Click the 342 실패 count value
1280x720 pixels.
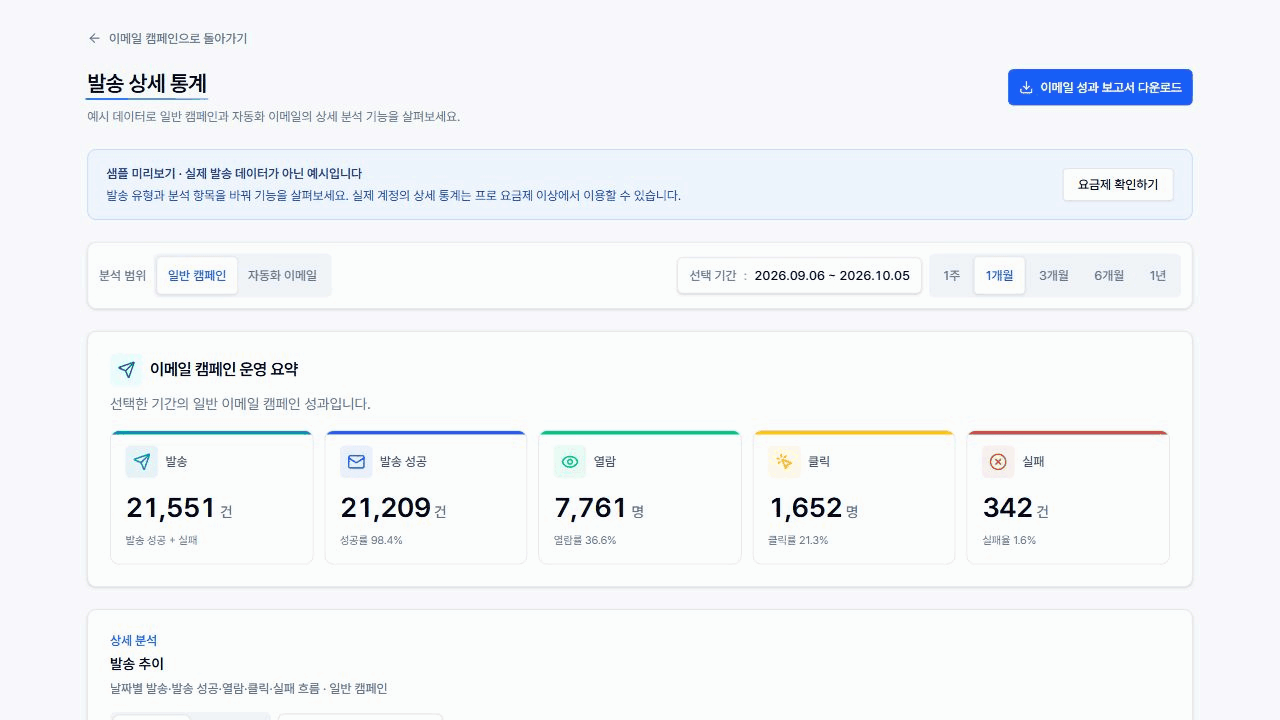click(x=1007, y=508)
